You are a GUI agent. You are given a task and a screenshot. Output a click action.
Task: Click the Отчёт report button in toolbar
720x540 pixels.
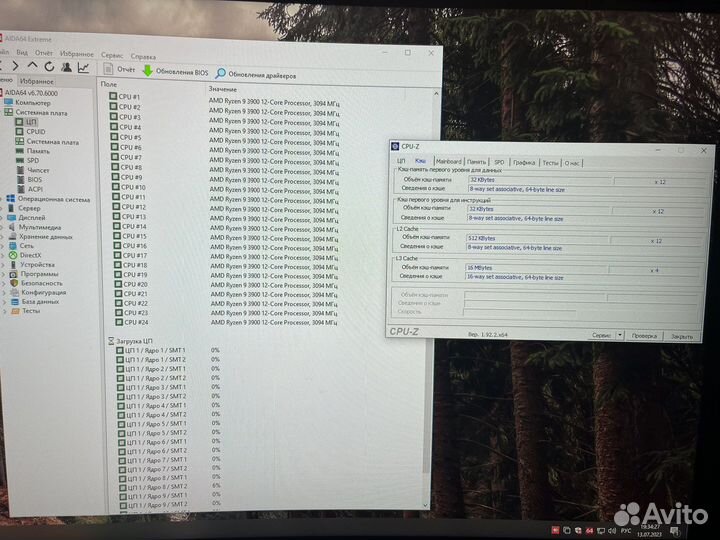[119, 69]
